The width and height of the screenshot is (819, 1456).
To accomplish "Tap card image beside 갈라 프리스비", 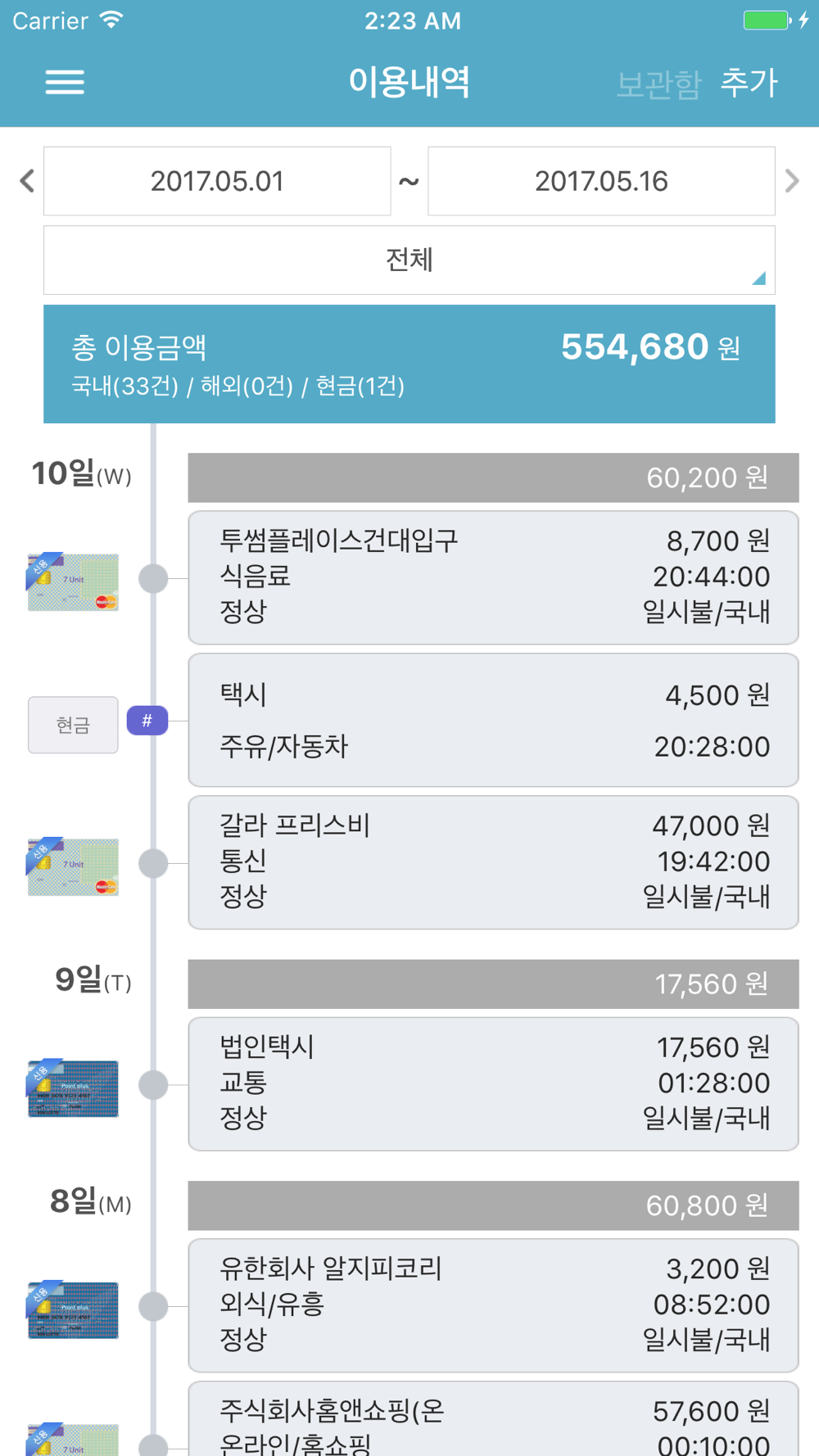I will pyautogui.click(x=73, y=866).
